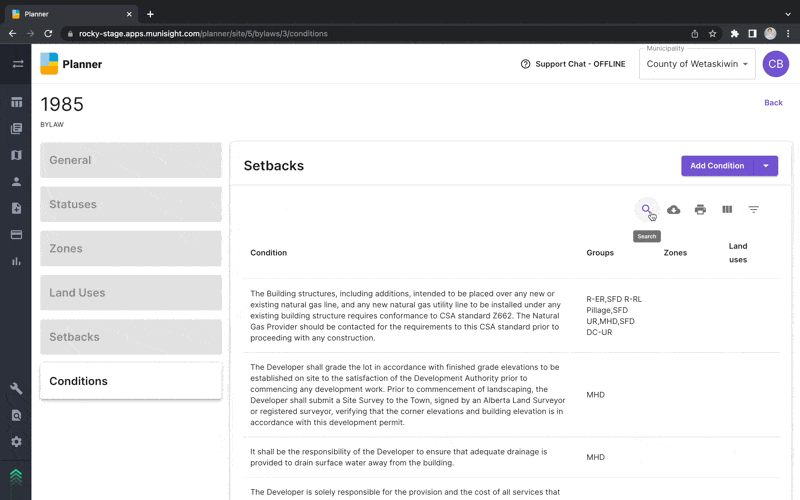Switch to the Statuses tab
Viewport: 800px width, 500px height.
pos(131,204)
